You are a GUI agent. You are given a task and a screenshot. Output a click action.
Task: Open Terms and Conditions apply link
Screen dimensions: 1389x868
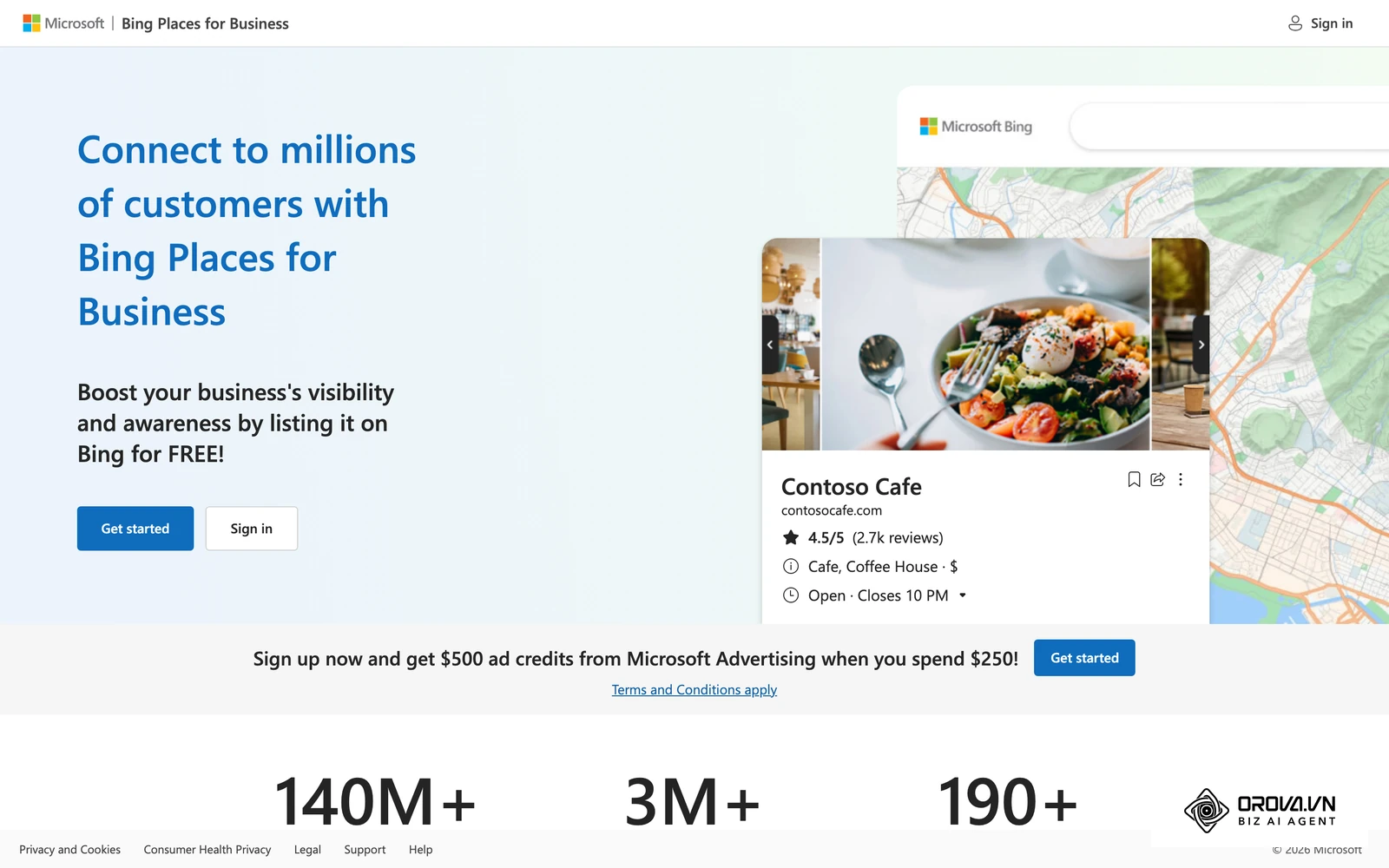coord(694,690)
